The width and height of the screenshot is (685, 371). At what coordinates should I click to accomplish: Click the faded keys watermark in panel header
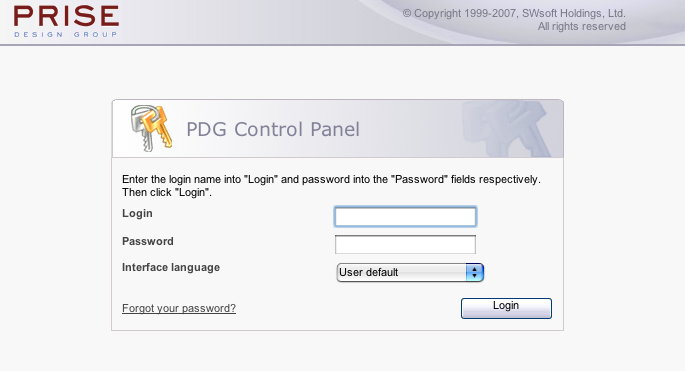[x=508, y=128]
